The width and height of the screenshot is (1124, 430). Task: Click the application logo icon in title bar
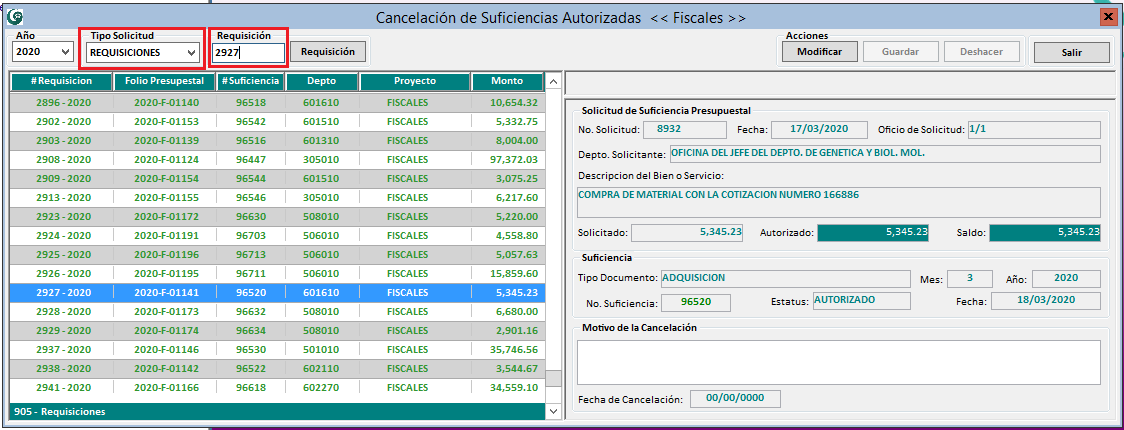point(15,17)
